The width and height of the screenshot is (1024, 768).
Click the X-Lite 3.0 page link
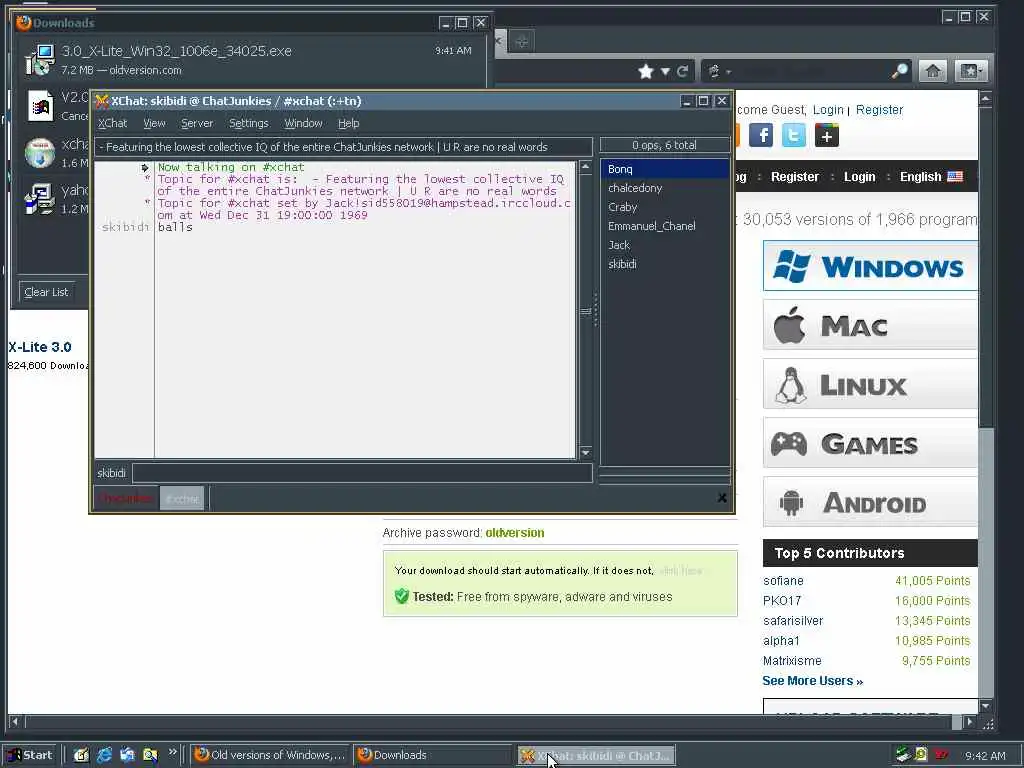[x=40, y=347]
